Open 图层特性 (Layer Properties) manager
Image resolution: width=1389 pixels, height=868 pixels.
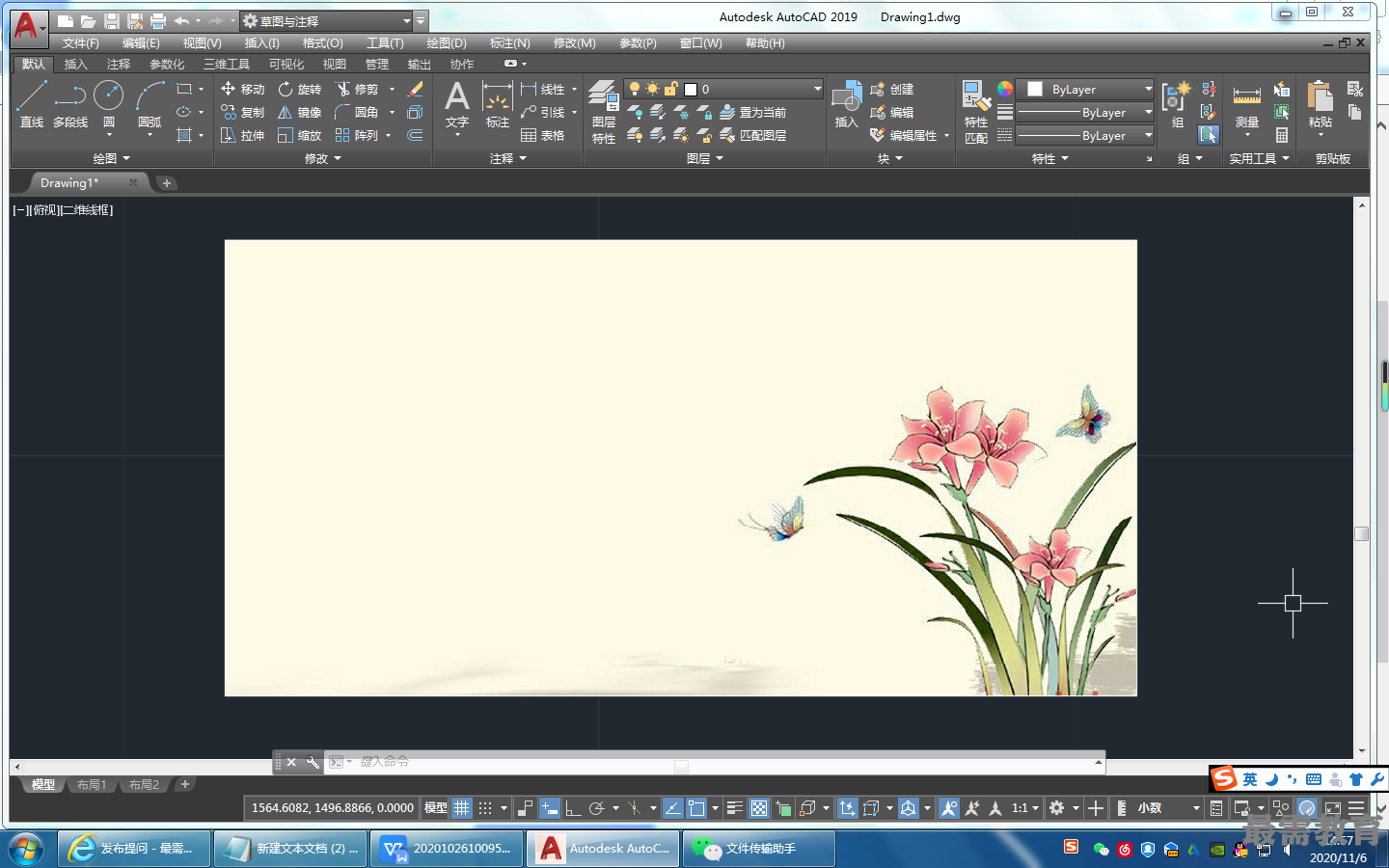click(604, 112)
